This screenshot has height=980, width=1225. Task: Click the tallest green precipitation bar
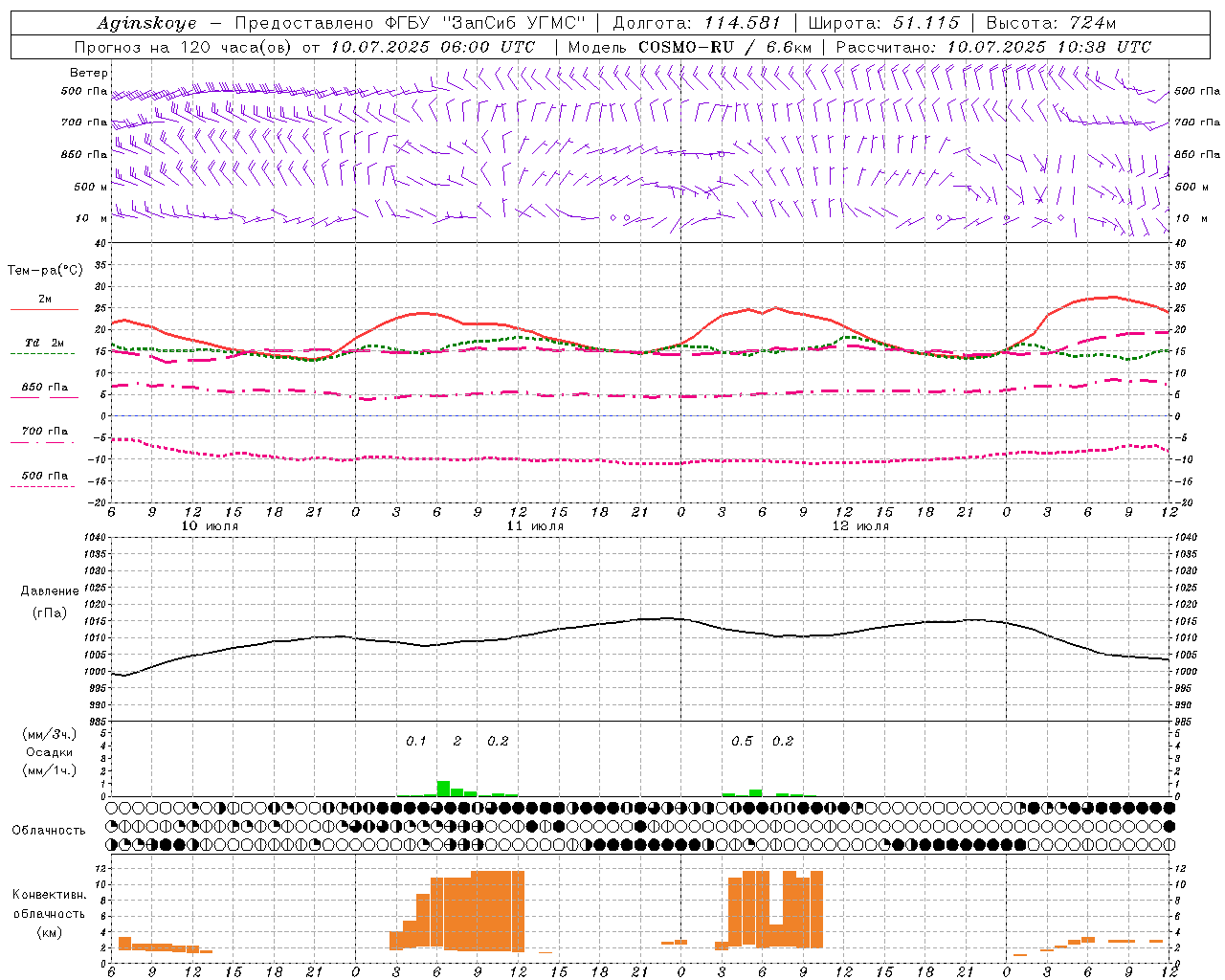(443, 789)
